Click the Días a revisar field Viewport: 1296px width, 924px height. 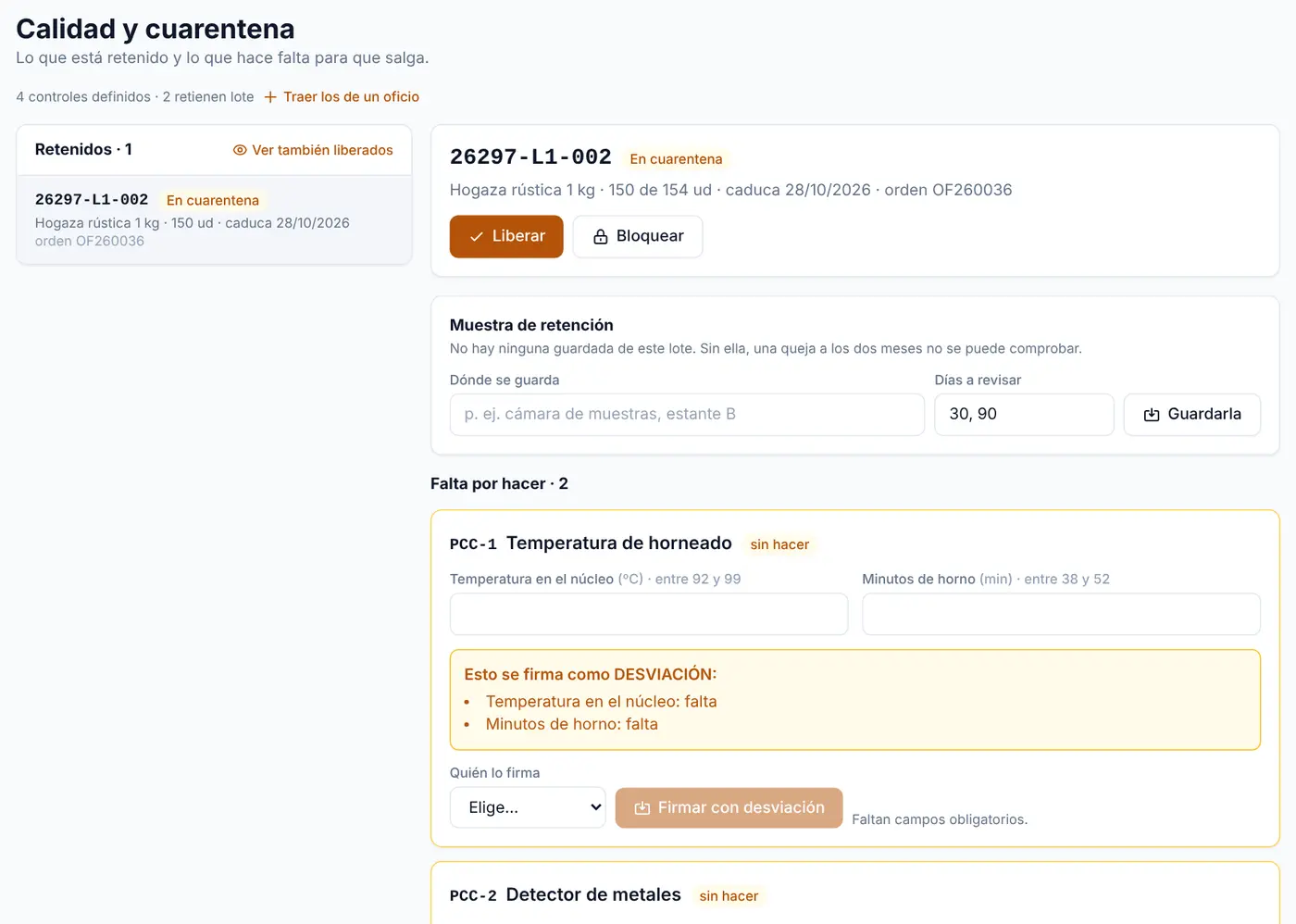coord(1024,415)
